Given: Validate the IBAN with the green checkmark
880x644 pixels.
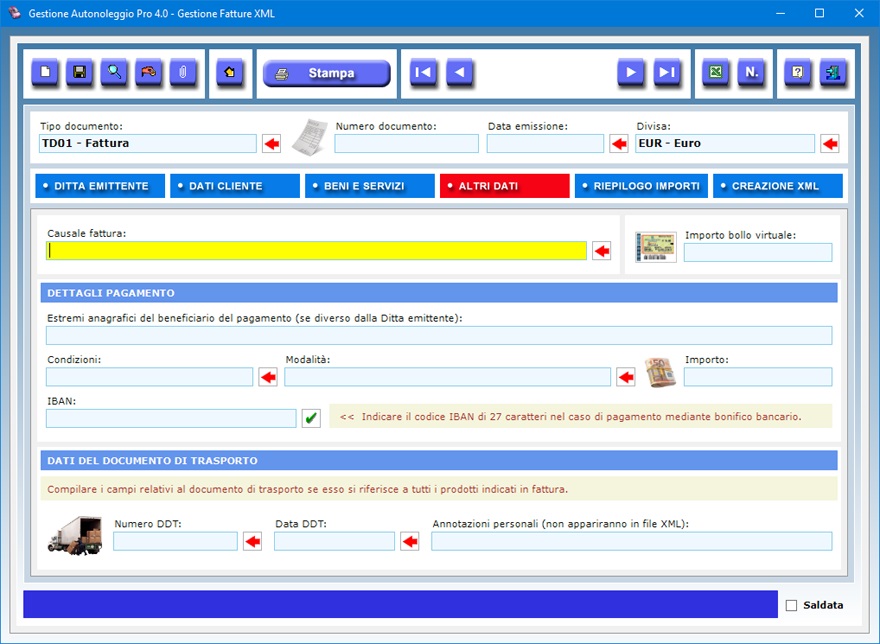Looking at the screenshot, I should pyautogui.click(x=311, y=418).
